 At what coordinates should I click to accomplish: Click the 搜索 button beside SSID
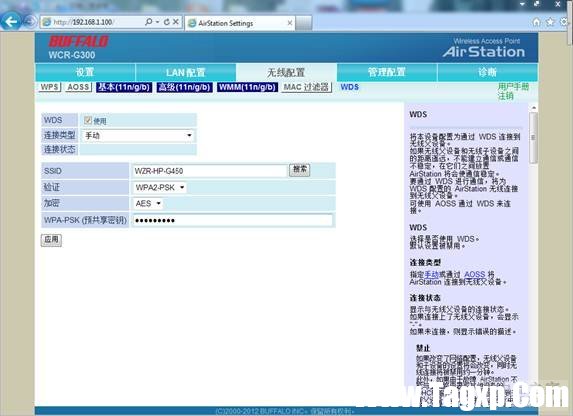click(300, 170)
